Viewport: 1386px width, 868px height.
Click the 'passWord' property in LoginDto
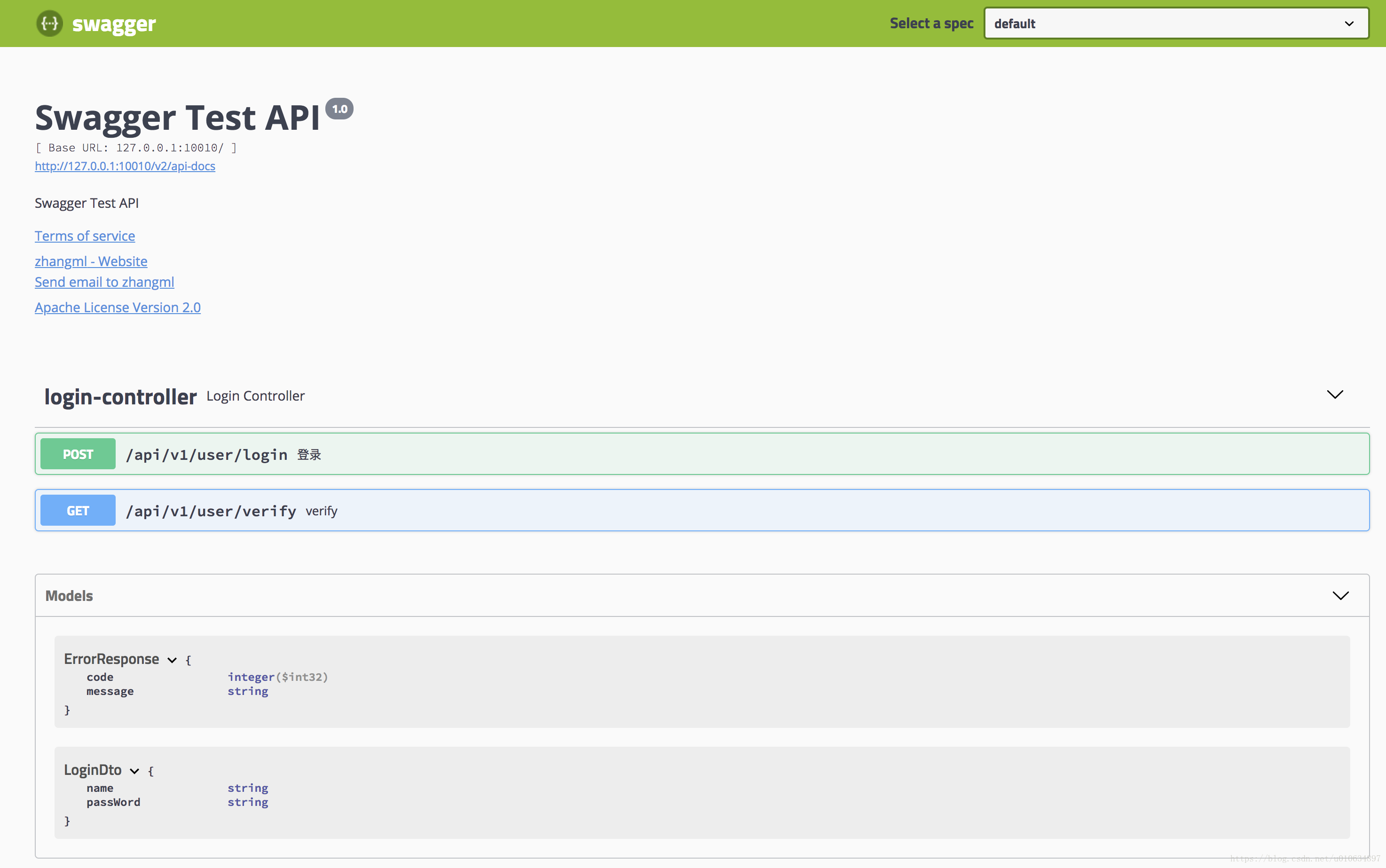click(x=114, y=803)
